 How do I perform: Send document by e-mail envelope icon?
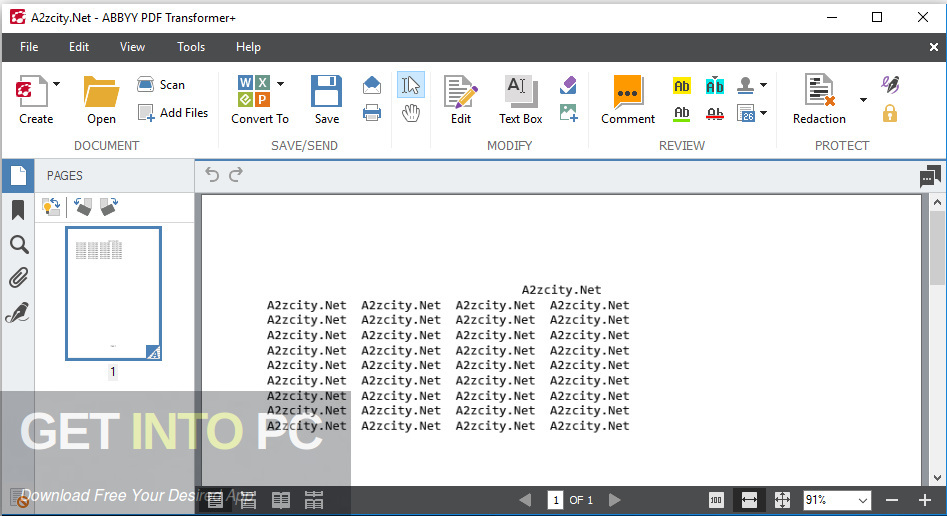(372, 85)
